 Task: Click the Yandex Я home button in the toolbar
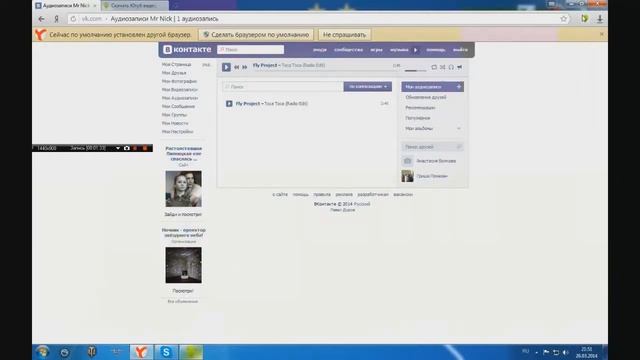tap(56, 19)
